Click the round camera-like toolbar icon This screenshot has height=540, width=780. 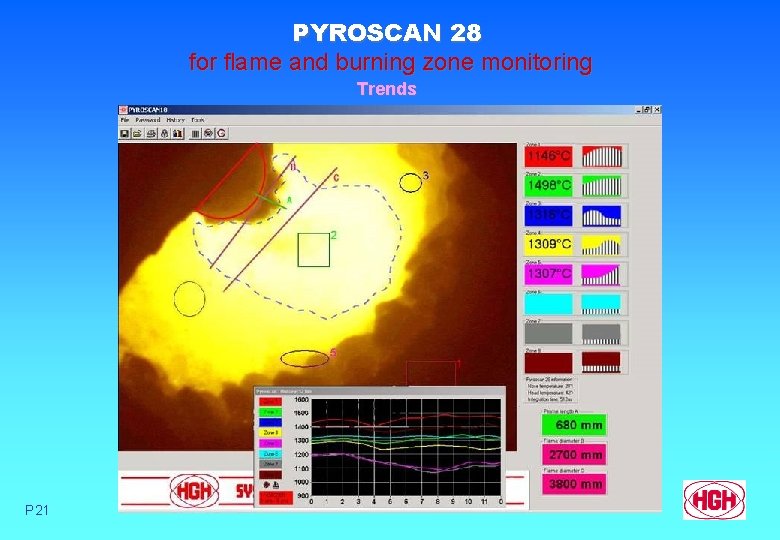[208, 133]
